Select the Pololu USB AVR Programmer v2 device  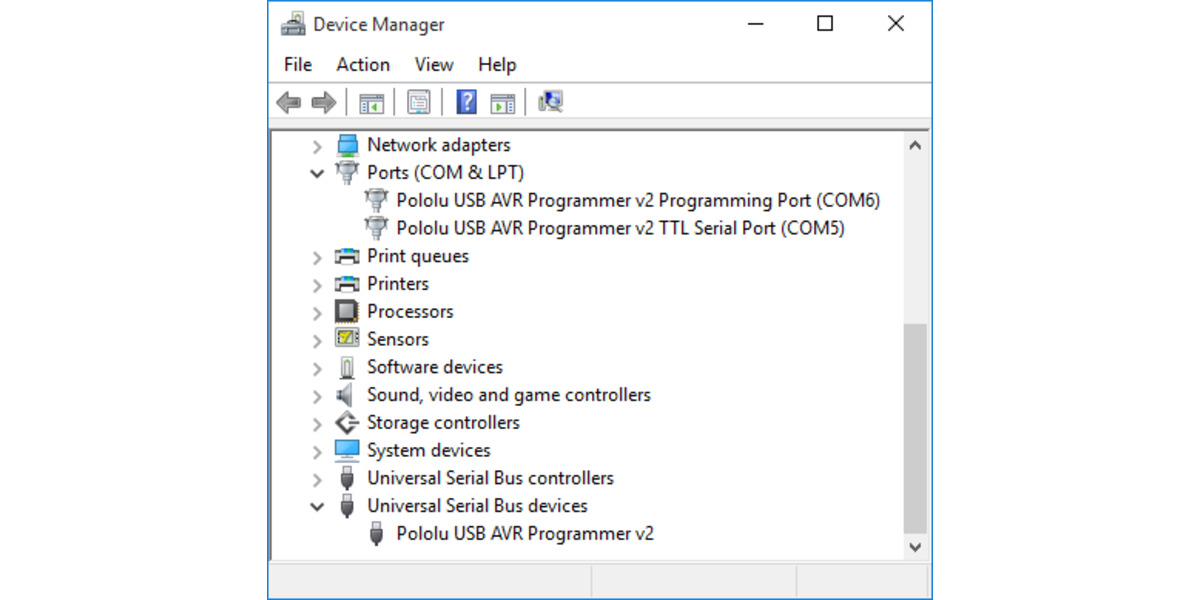click(525, 533)
